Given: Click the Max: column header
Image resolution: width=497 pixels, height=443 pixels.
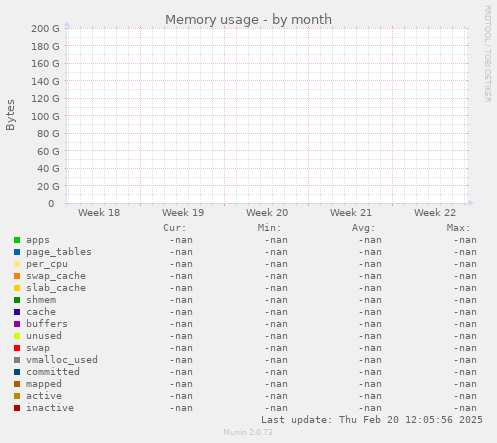Looking at the screenshot, I should tap(458, 228).
